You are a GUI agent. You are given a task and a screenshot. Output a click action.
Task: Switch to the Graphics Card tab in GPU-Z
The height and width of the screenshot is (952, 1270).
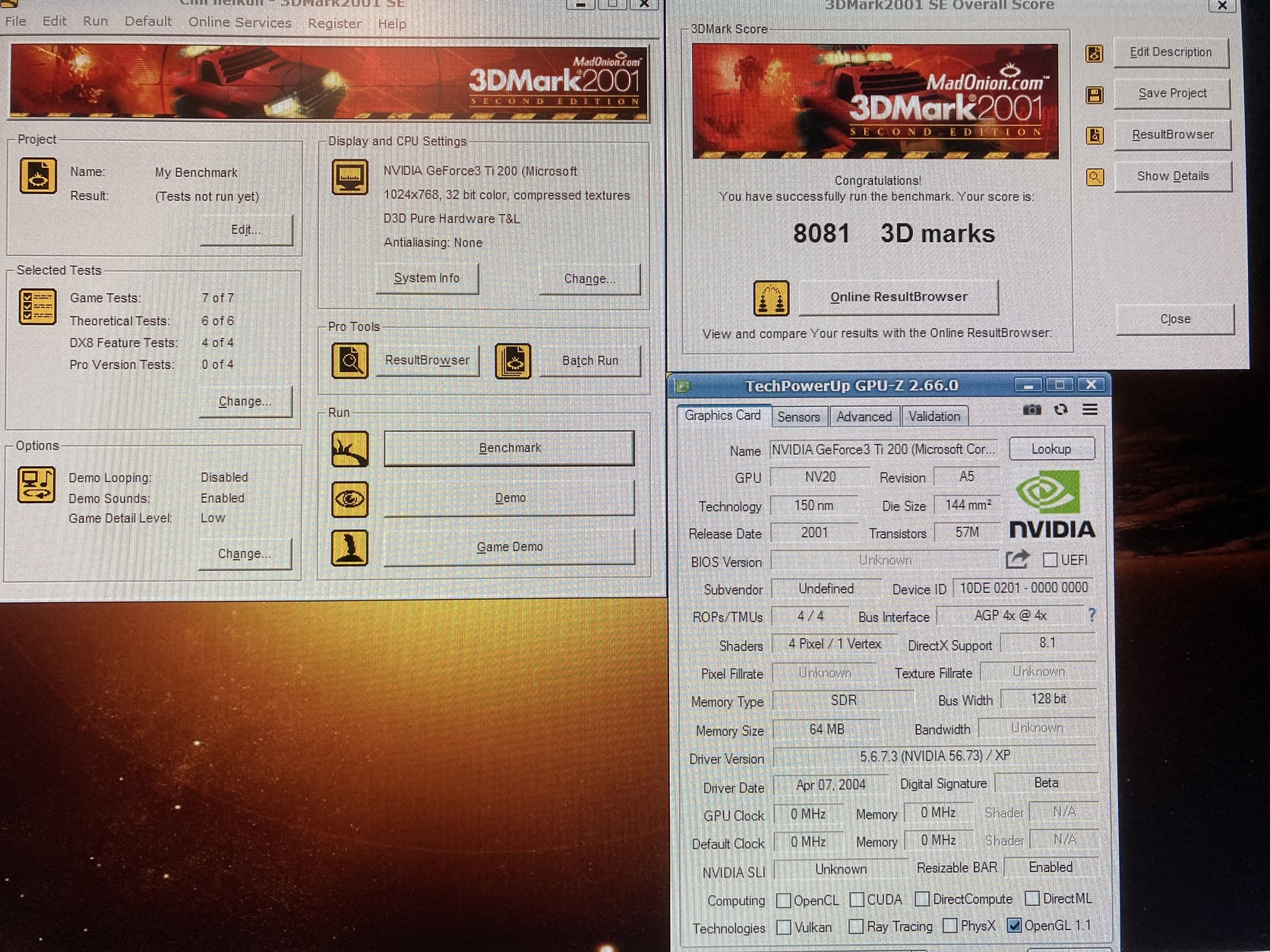pos(722,415)
